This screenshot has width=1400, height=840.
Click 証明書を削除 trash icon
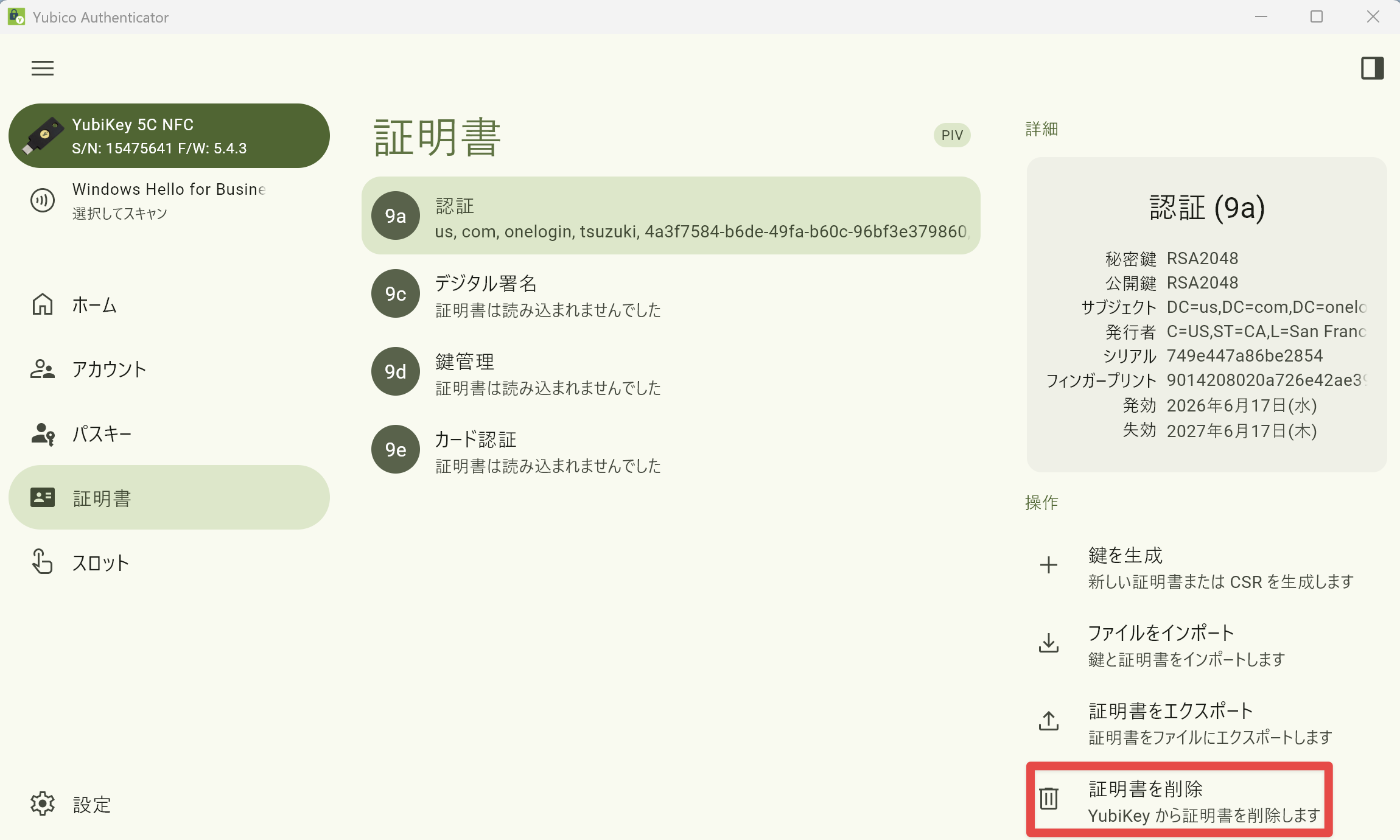click(x=1048, y=799)
